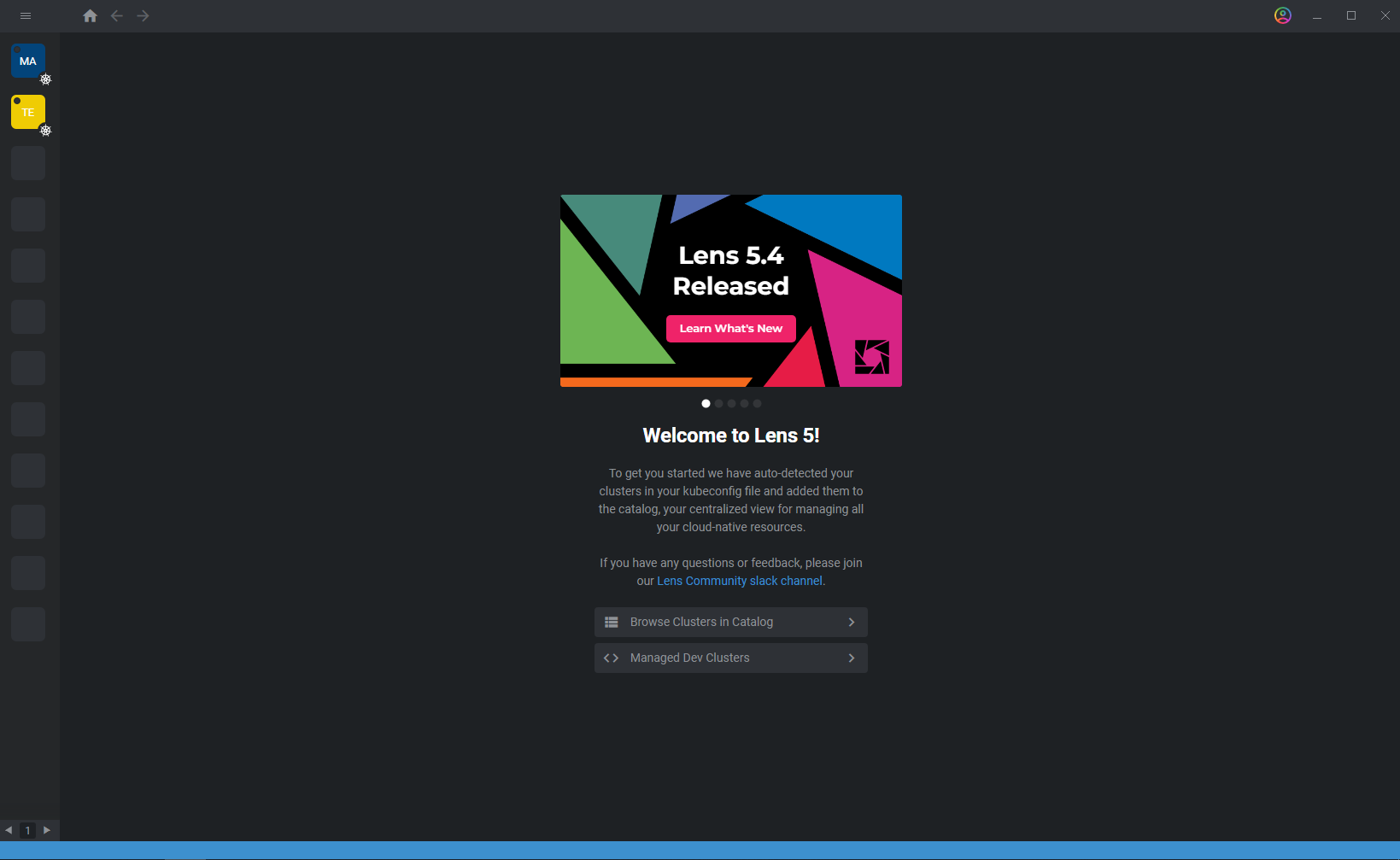This screenshot has width=1400, height=860.
Task: Select the fifth carousel dot indicator
Action: (x=757, y=403)
